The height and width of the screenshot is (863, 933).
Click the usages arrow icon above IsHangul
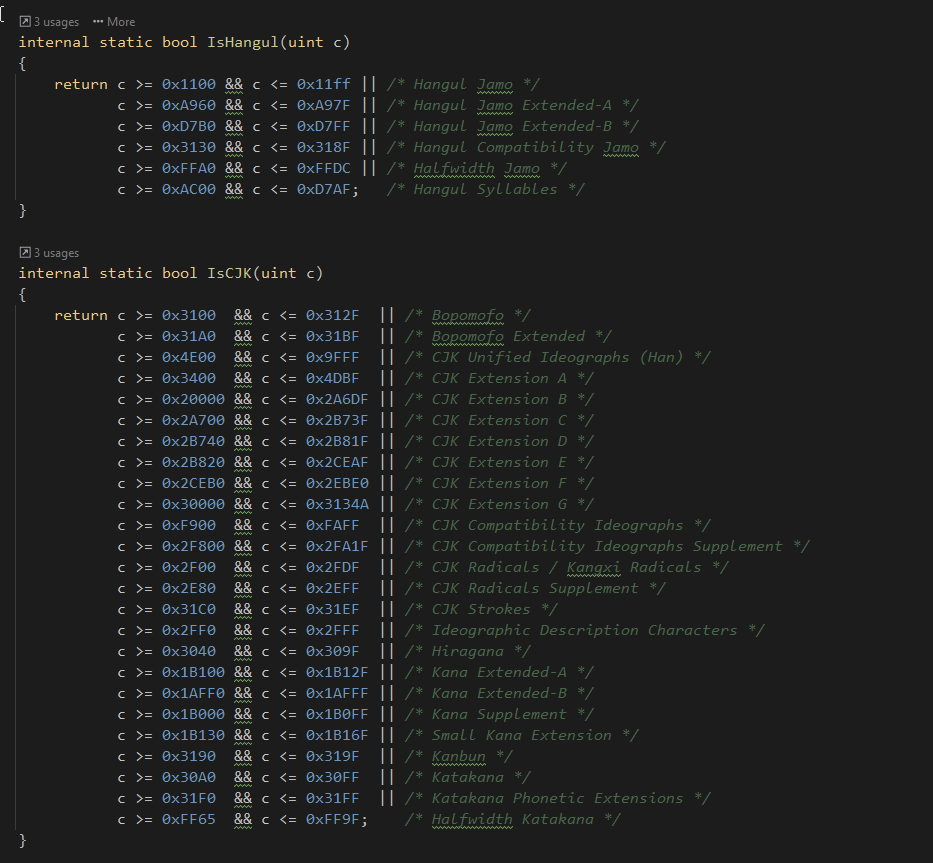point(25,21)
